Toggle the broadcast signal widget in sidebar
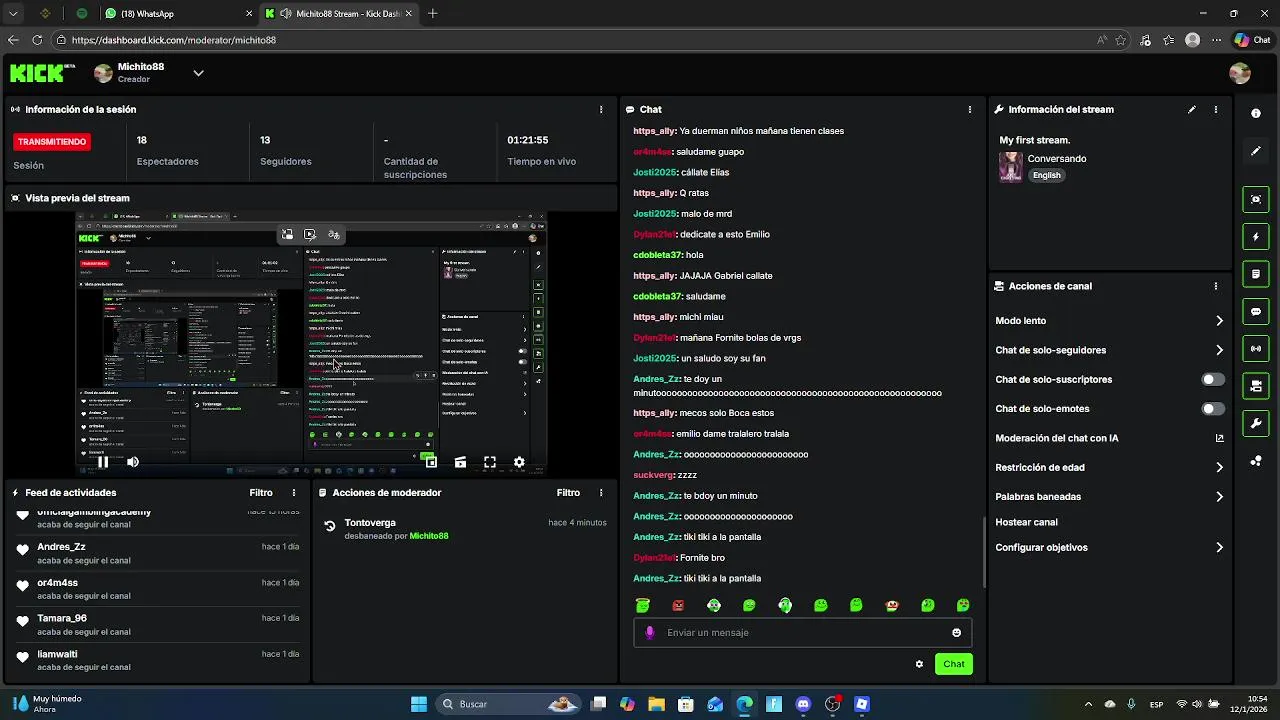The image size is (1280, 720). [x=1256, y=349]
